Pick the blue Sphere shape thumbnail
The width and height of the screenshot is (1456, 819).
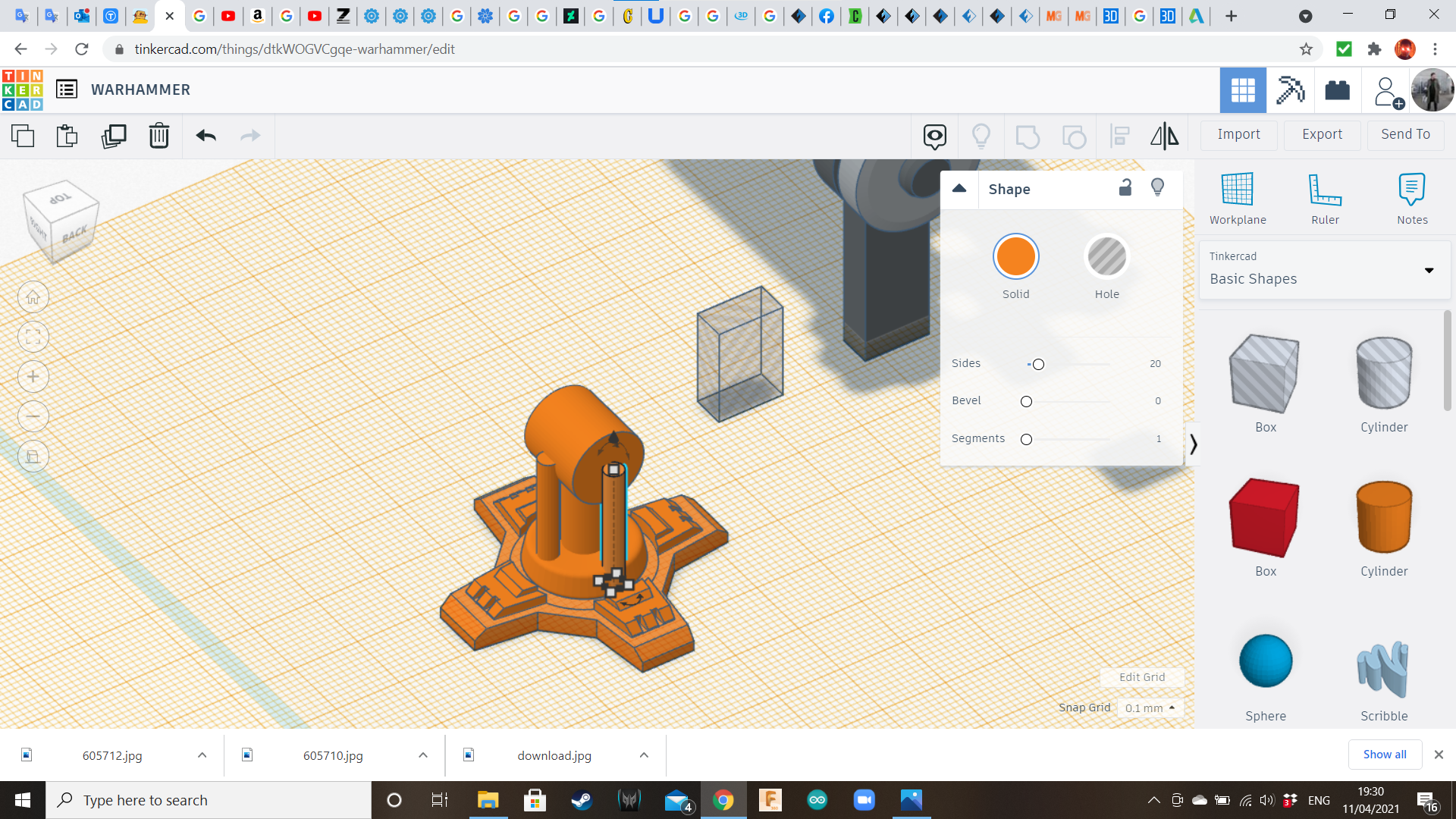pos(1265,661)
